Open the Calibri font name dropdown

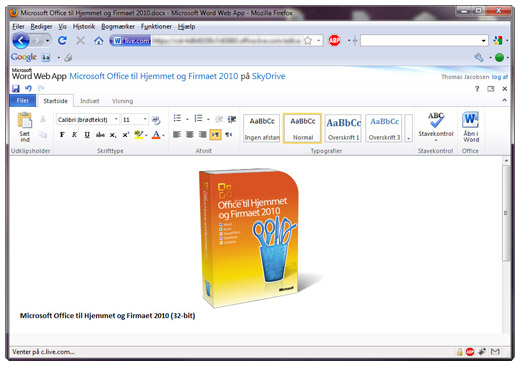click(x=116, y=119)
